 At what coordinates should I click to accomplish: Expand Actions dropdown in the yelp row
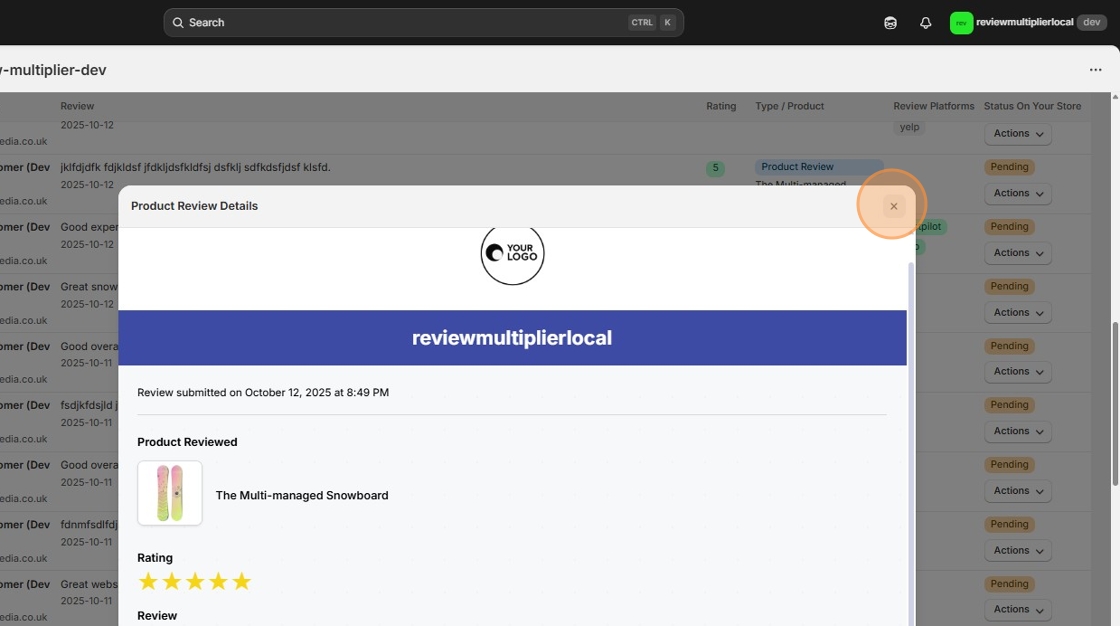1018,134
